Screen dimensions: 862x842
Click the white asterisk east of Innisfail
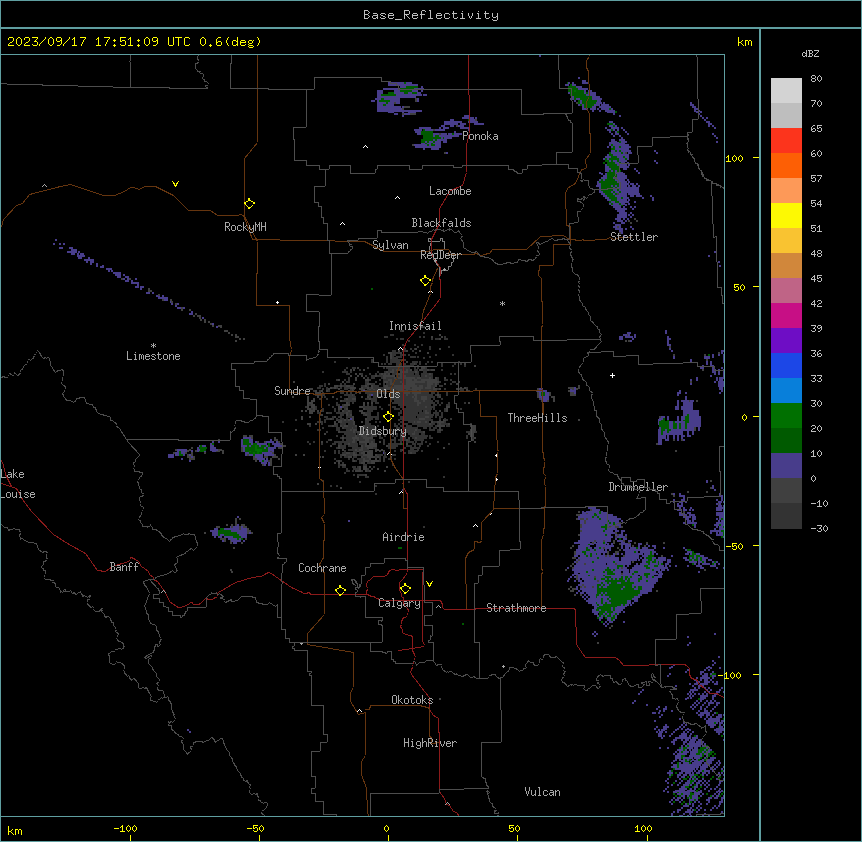pos(502,303)
